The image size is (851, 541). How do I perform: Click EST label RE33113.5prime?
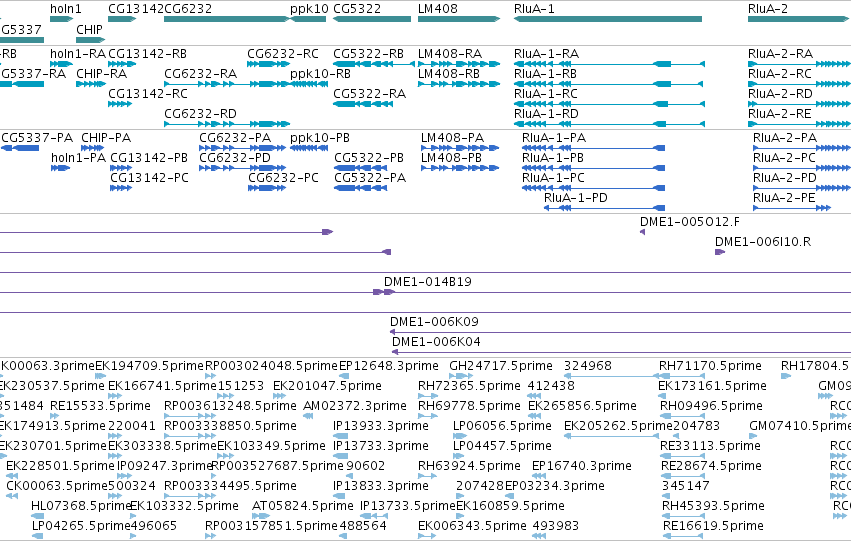tap(710, 446)
